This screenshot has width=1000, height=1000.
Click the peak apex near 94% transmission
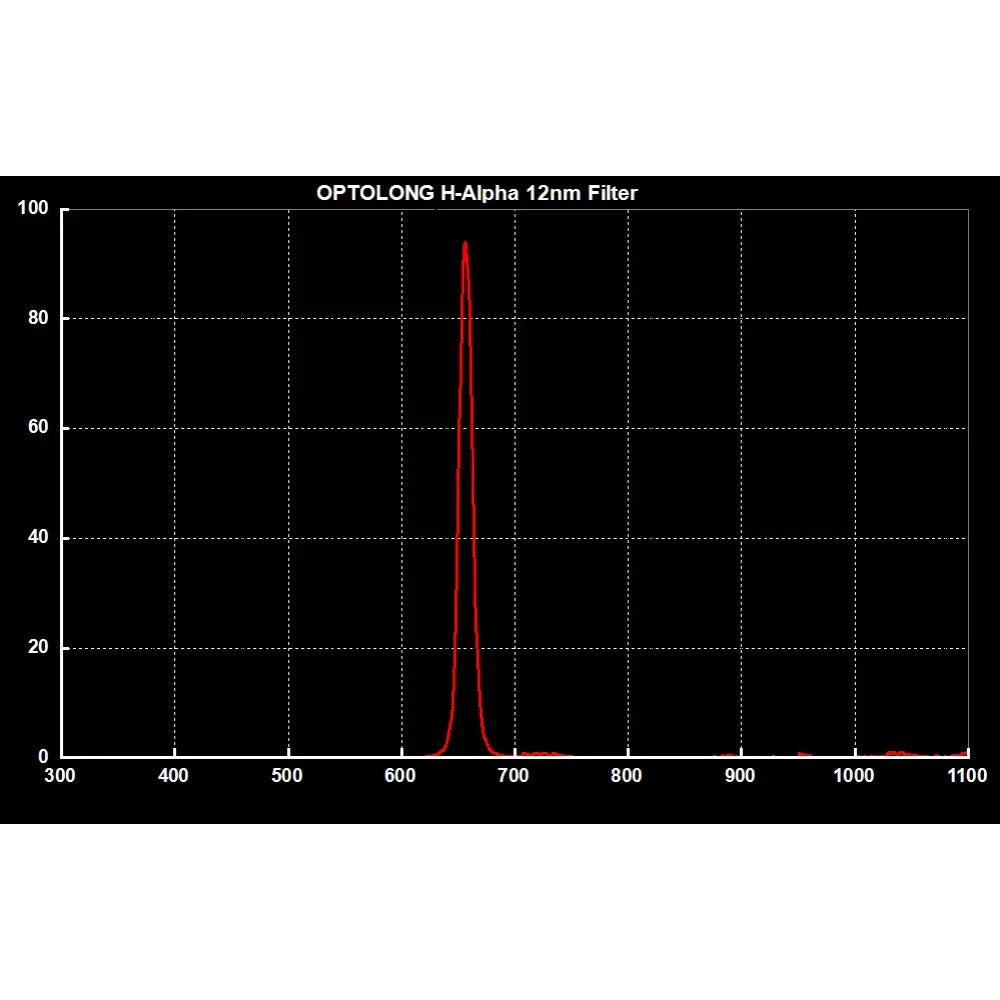(466, 243)
